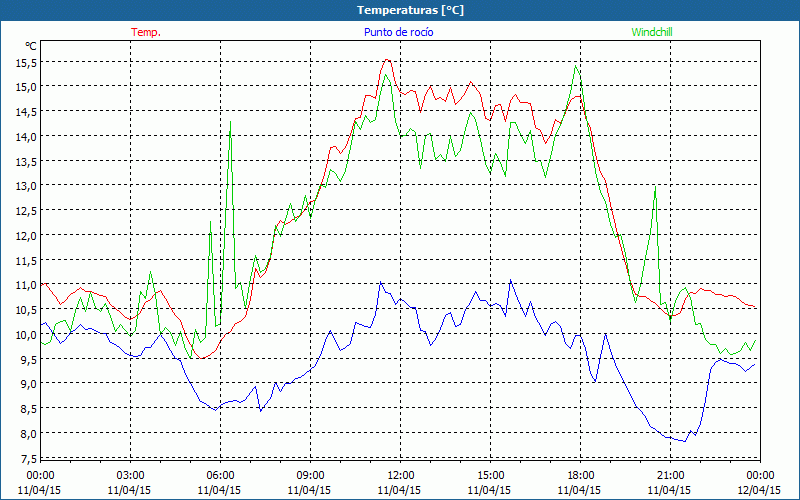This screenshot has height=500, width=800.
Task: Click the 14,0 y-axis tick label
Action: click(27, 136)
